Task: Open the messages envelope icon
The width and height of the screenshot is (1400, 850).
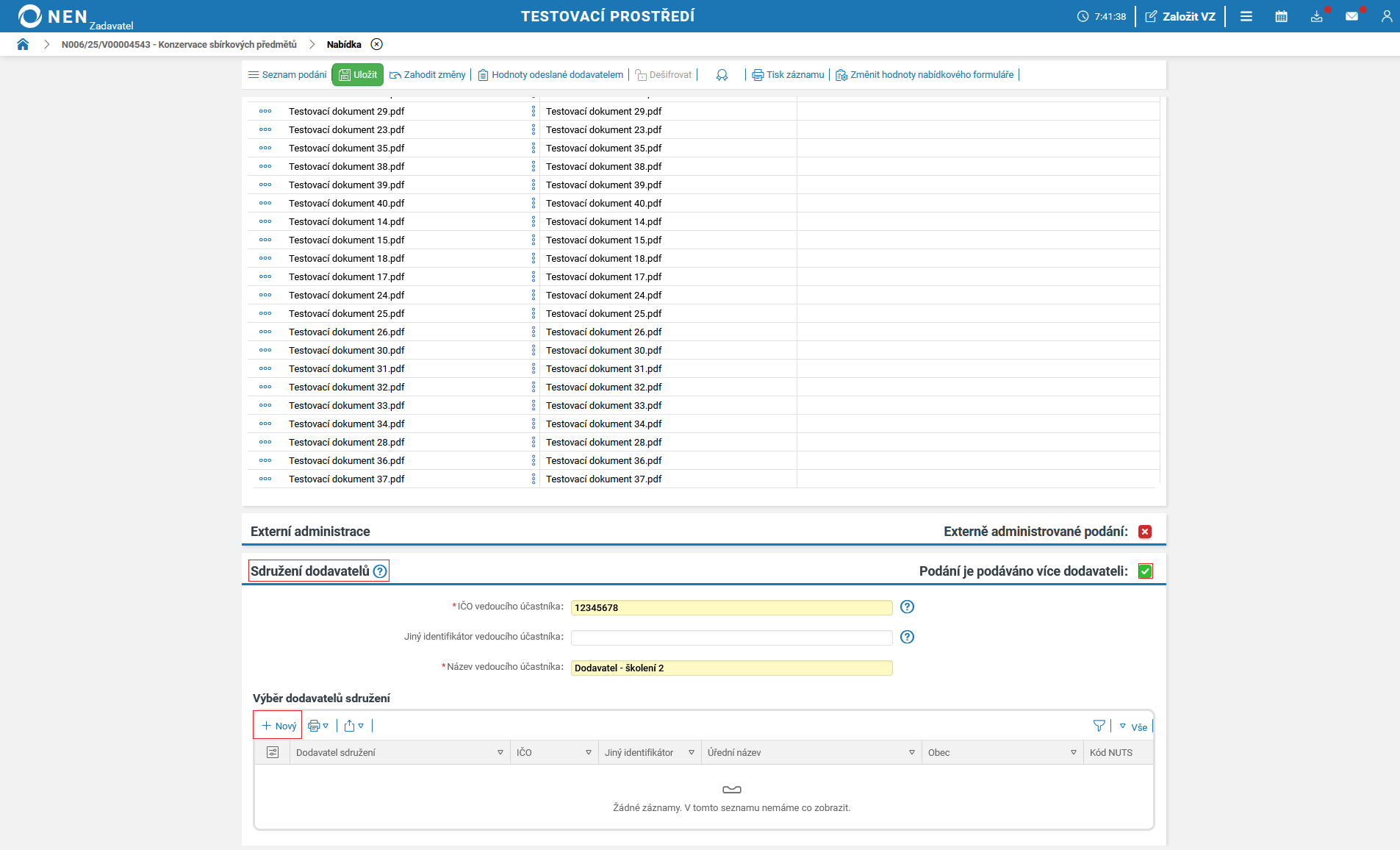Action: 1351,16
